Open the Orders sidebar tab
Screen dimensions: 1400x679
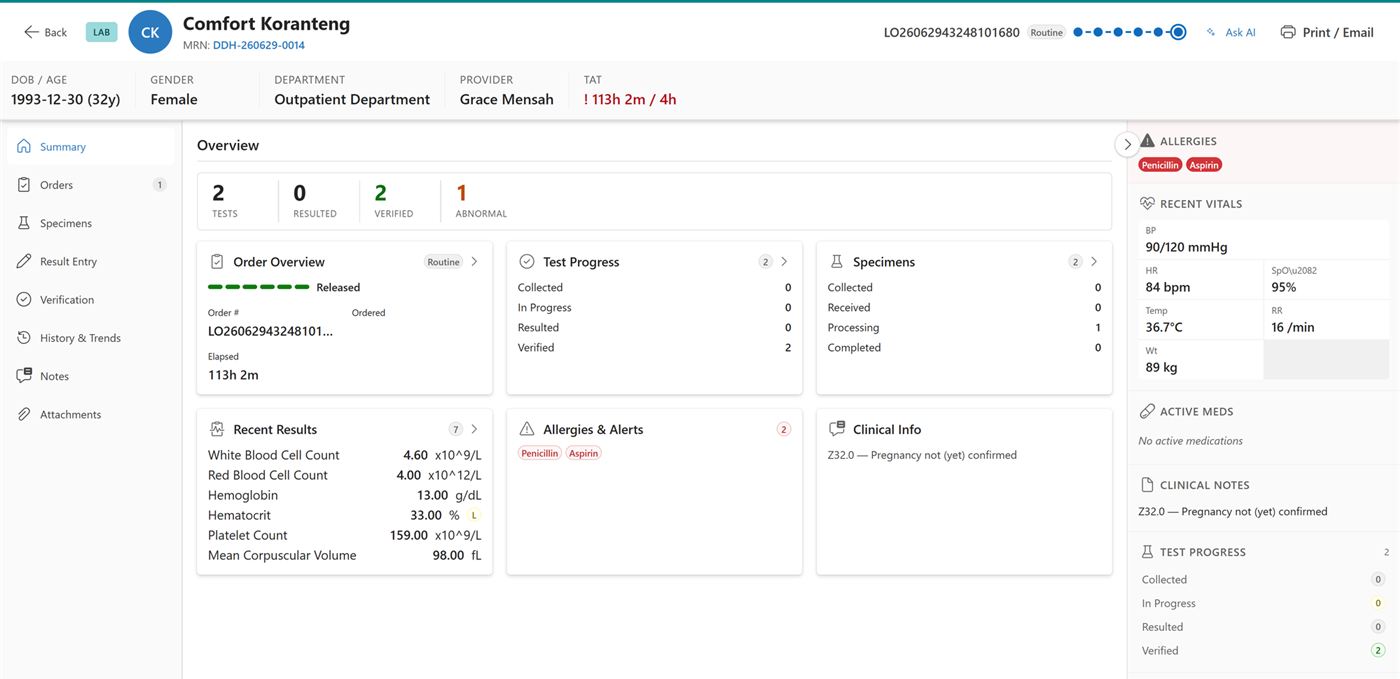[91, 185]
